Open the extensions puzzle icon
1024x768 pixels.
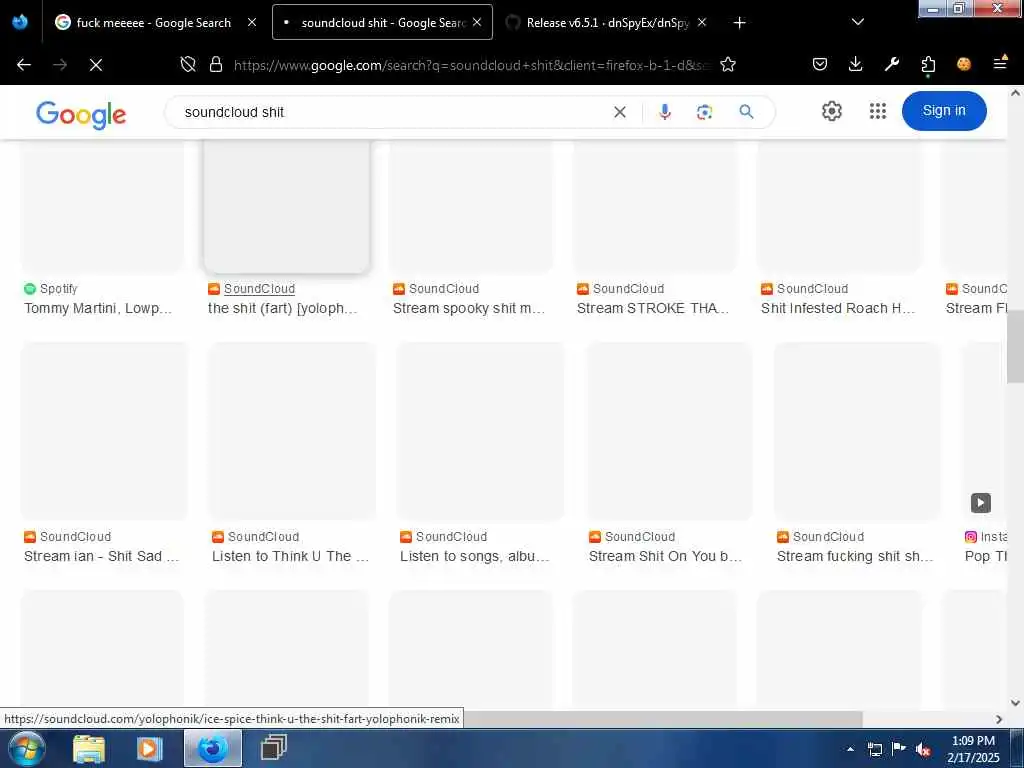tap(928, 65)
